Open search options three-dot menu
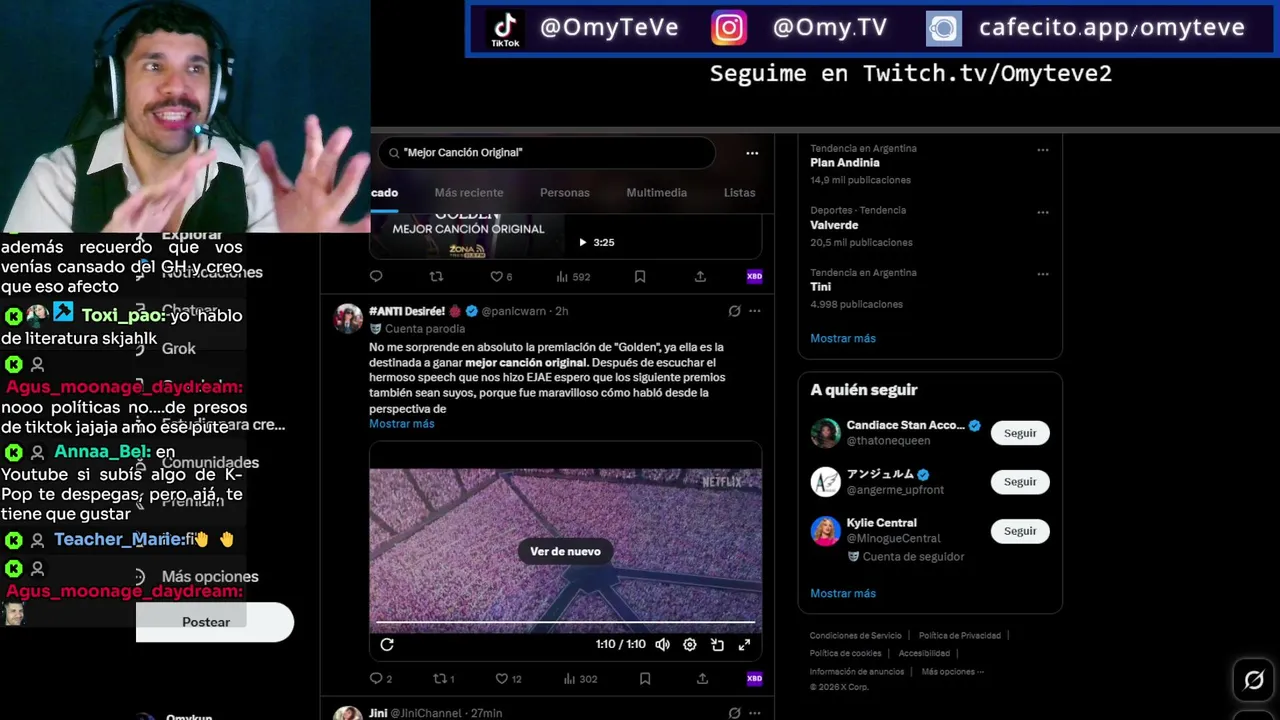The image size is (1280, 720). point(752,153)
